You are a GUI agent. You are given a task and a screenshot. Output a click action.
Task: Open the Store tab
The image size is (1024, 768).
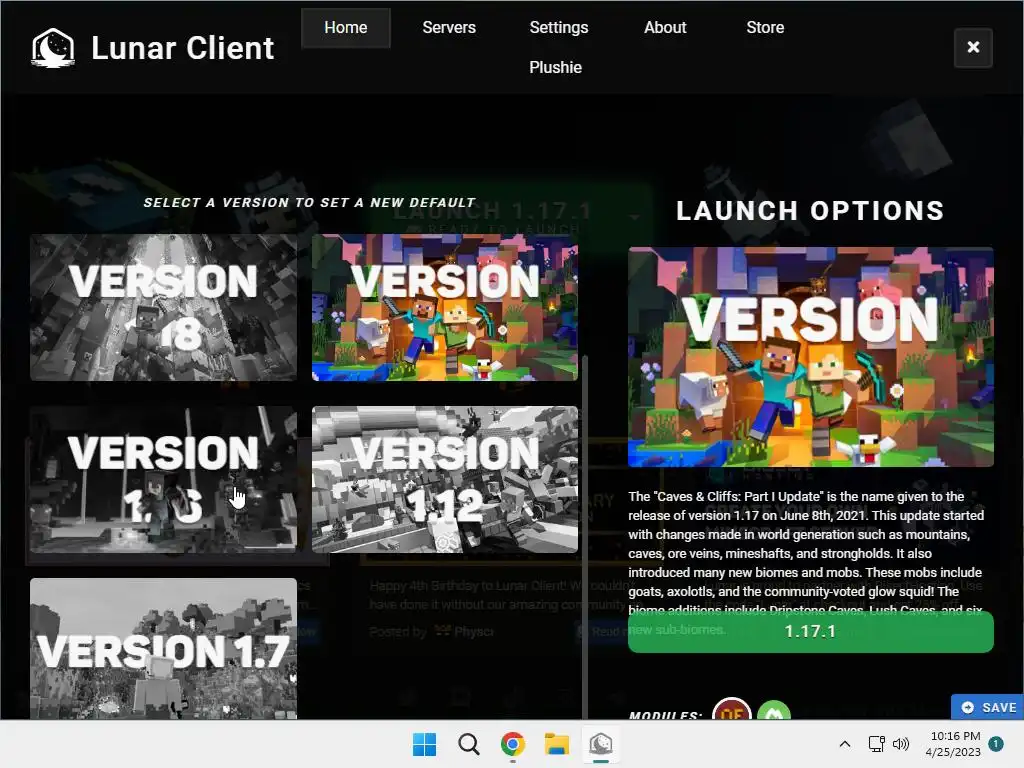click(x=765, y=27)
